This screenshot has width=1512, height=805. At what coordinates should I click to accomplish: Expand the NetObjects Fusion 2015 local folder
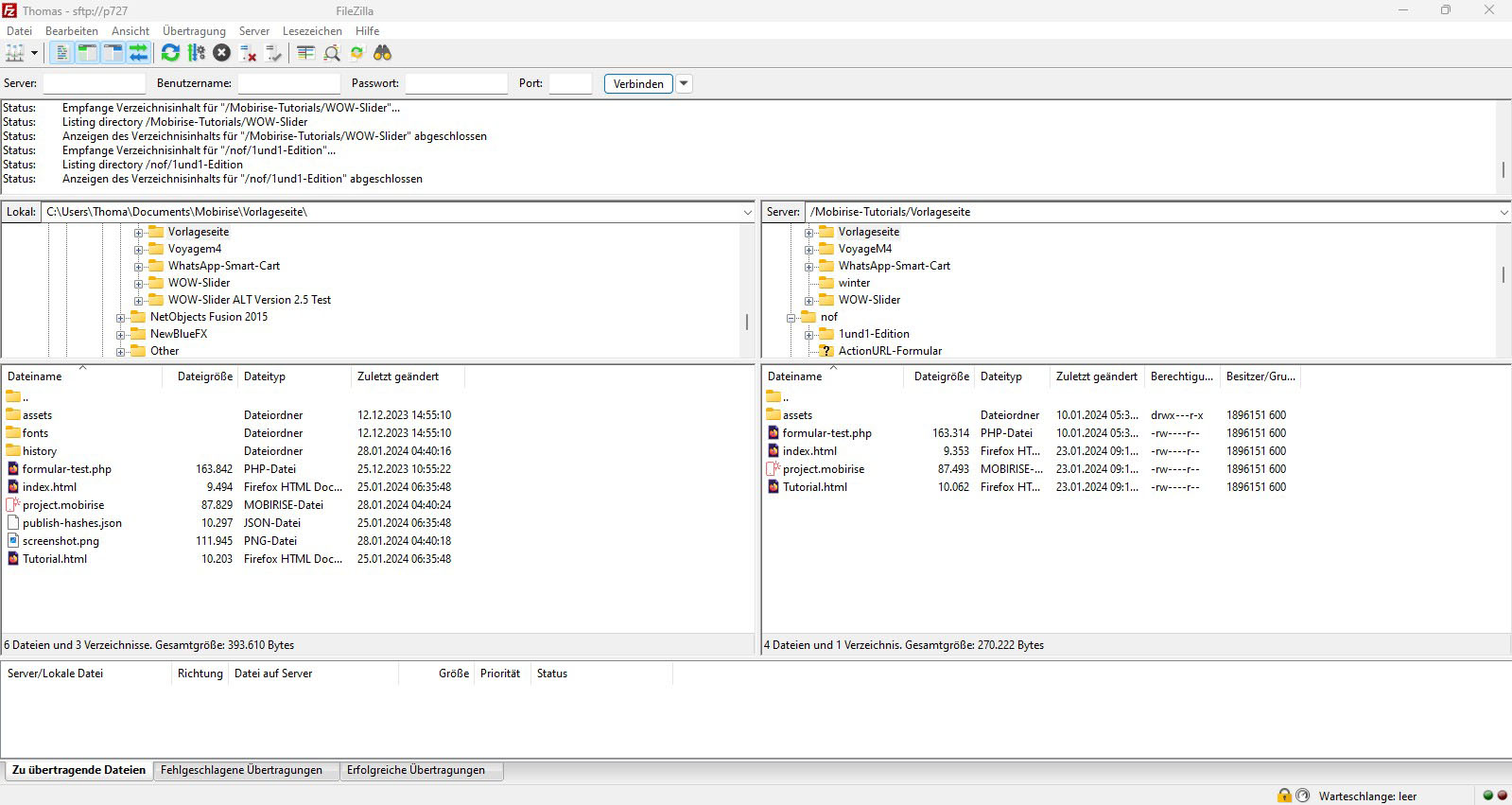click(x=121, y=318)
